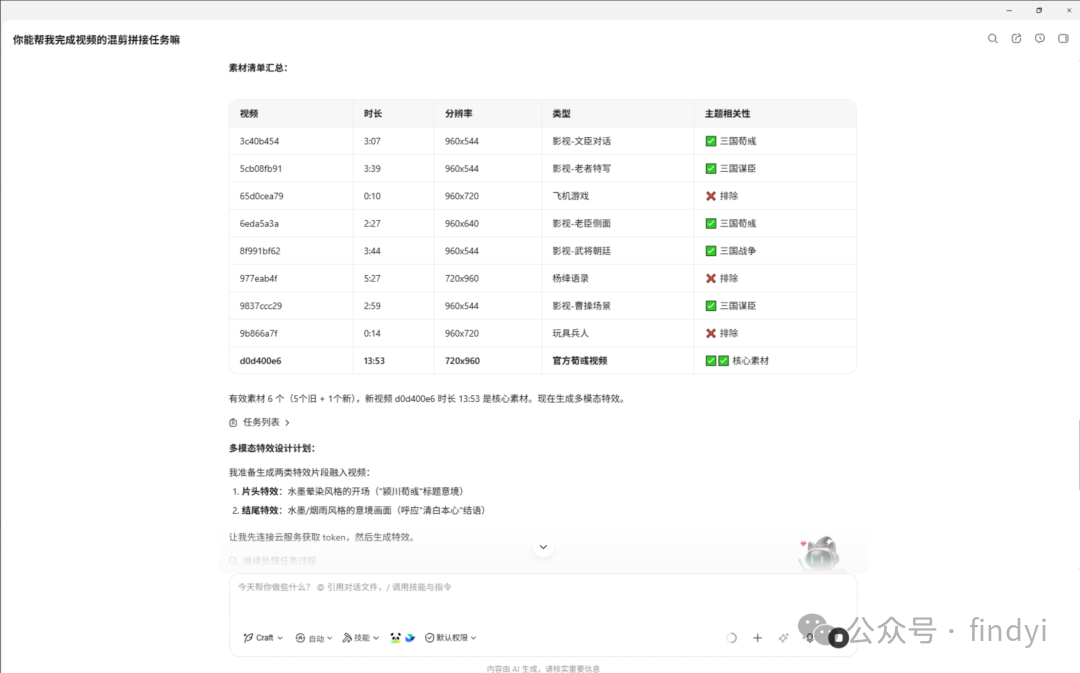Click the sparkle prompt enhance icon
Image resolution: width=1080 pixels, height=673 pixels.
tap(783, 638)
